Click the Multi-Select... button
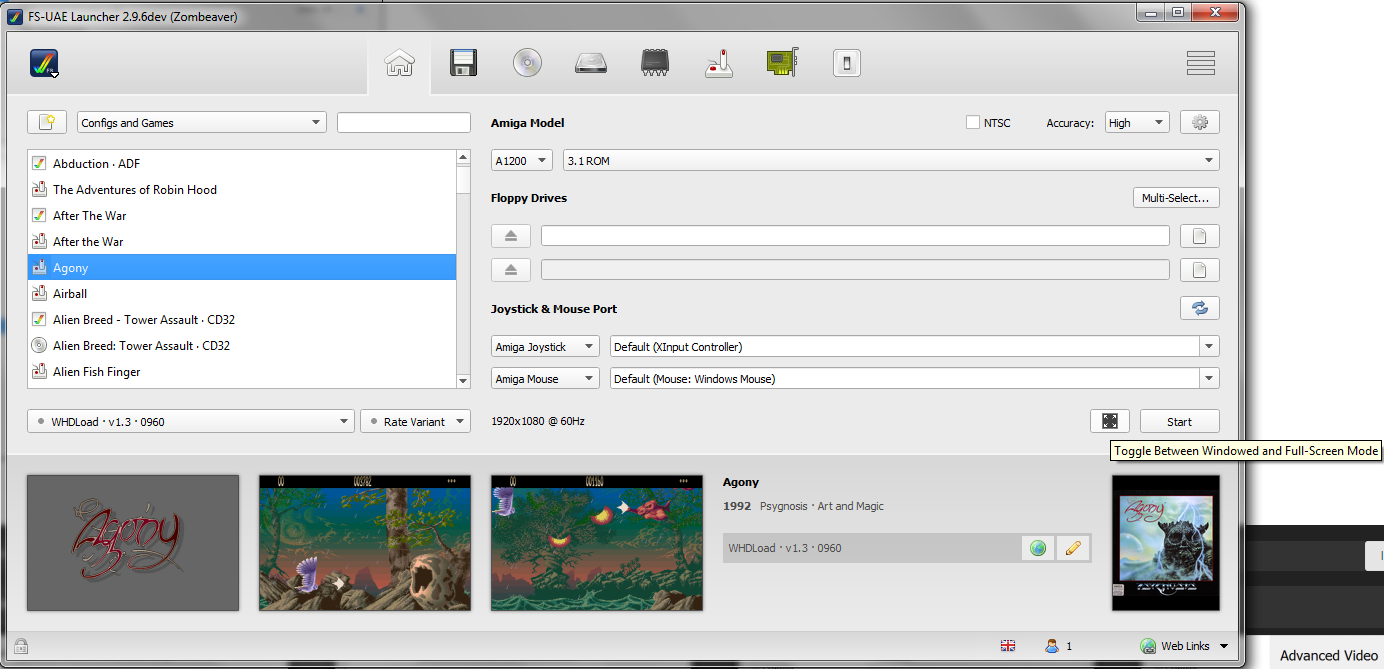The image size is (1384, 669). coord(1176,198)
